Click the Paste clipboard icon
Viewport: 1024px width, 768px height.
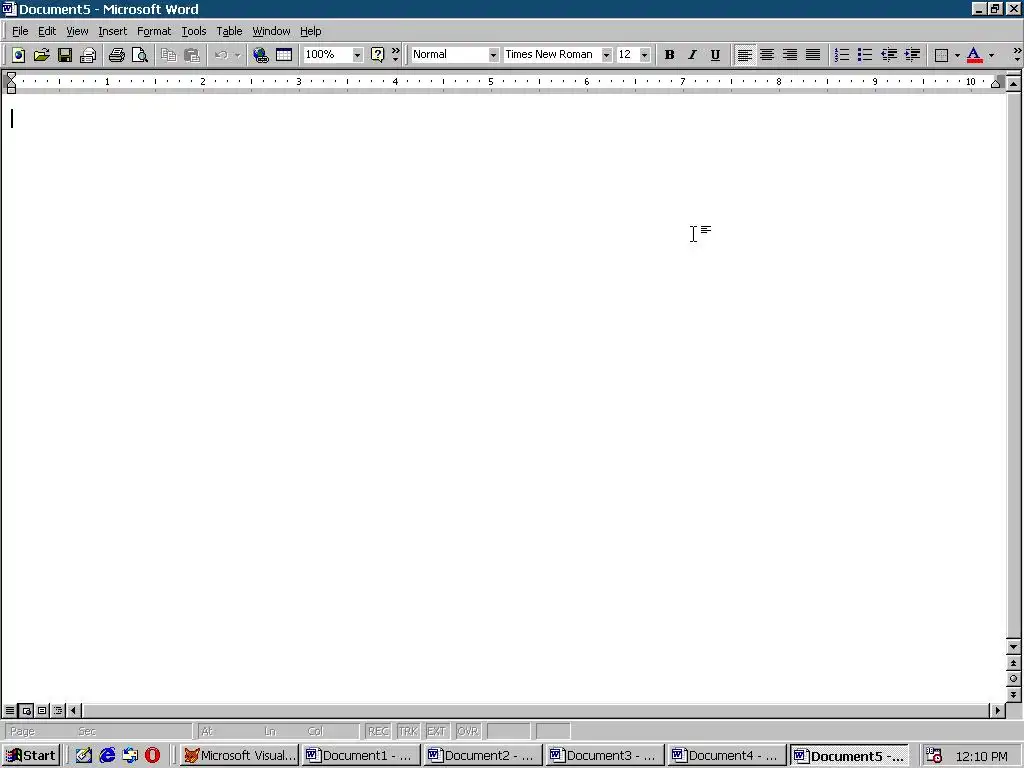(191, 55)
